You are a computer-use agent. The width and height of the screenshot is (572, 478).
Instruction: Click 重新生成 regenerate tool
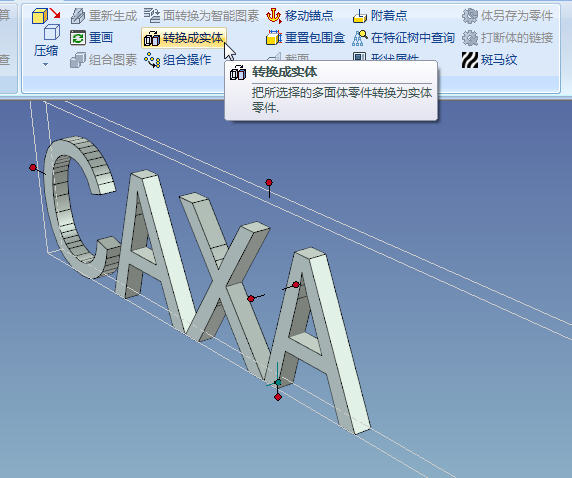coord(104,16)
